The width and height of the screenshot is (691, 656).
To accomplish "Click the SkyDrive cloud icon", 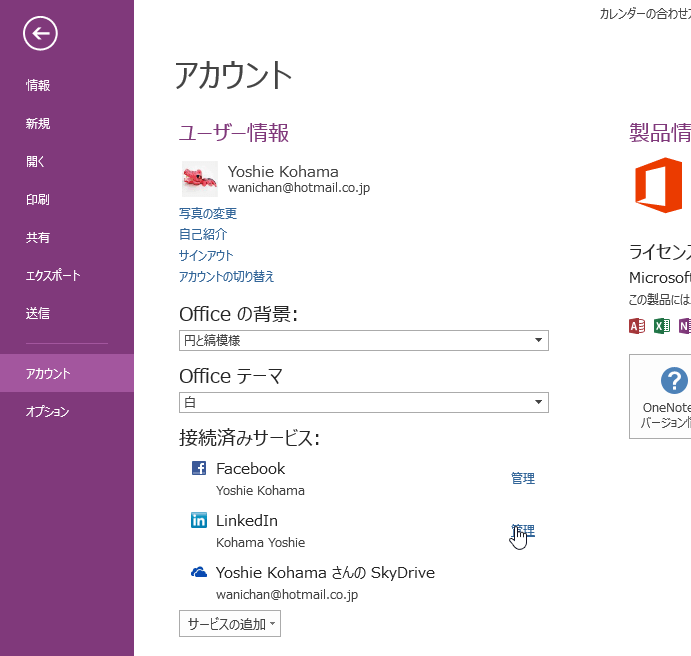I will click(x=198, y=572).
